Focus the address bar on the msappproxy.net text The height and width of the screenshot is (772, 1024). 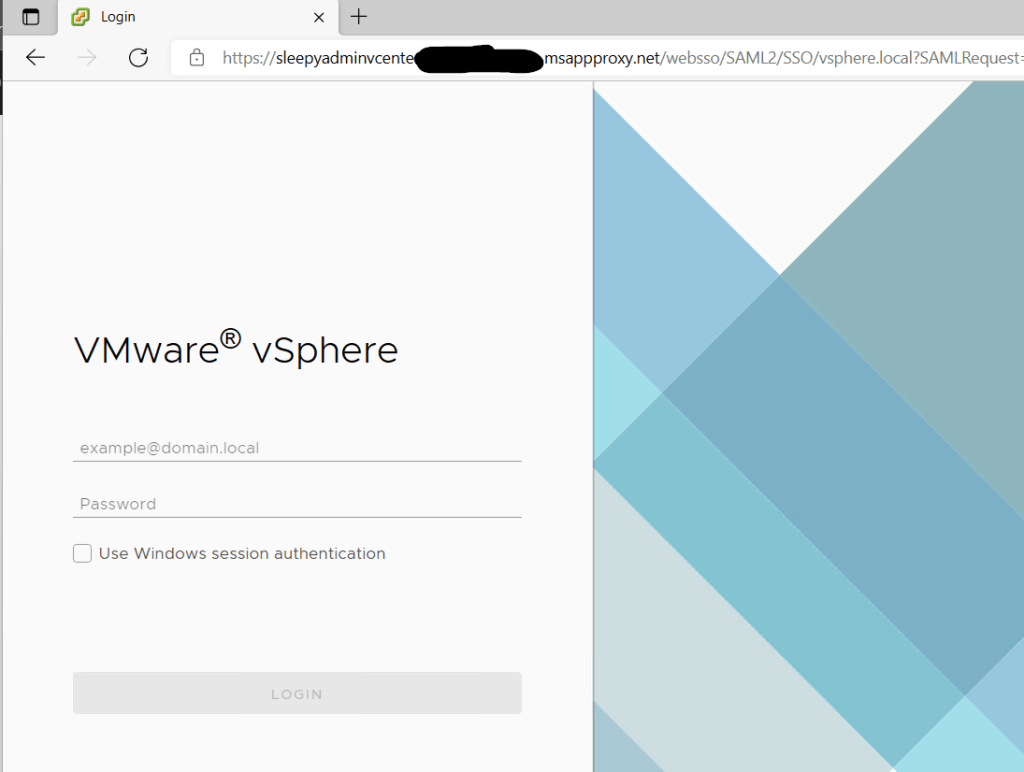point(601,58)
